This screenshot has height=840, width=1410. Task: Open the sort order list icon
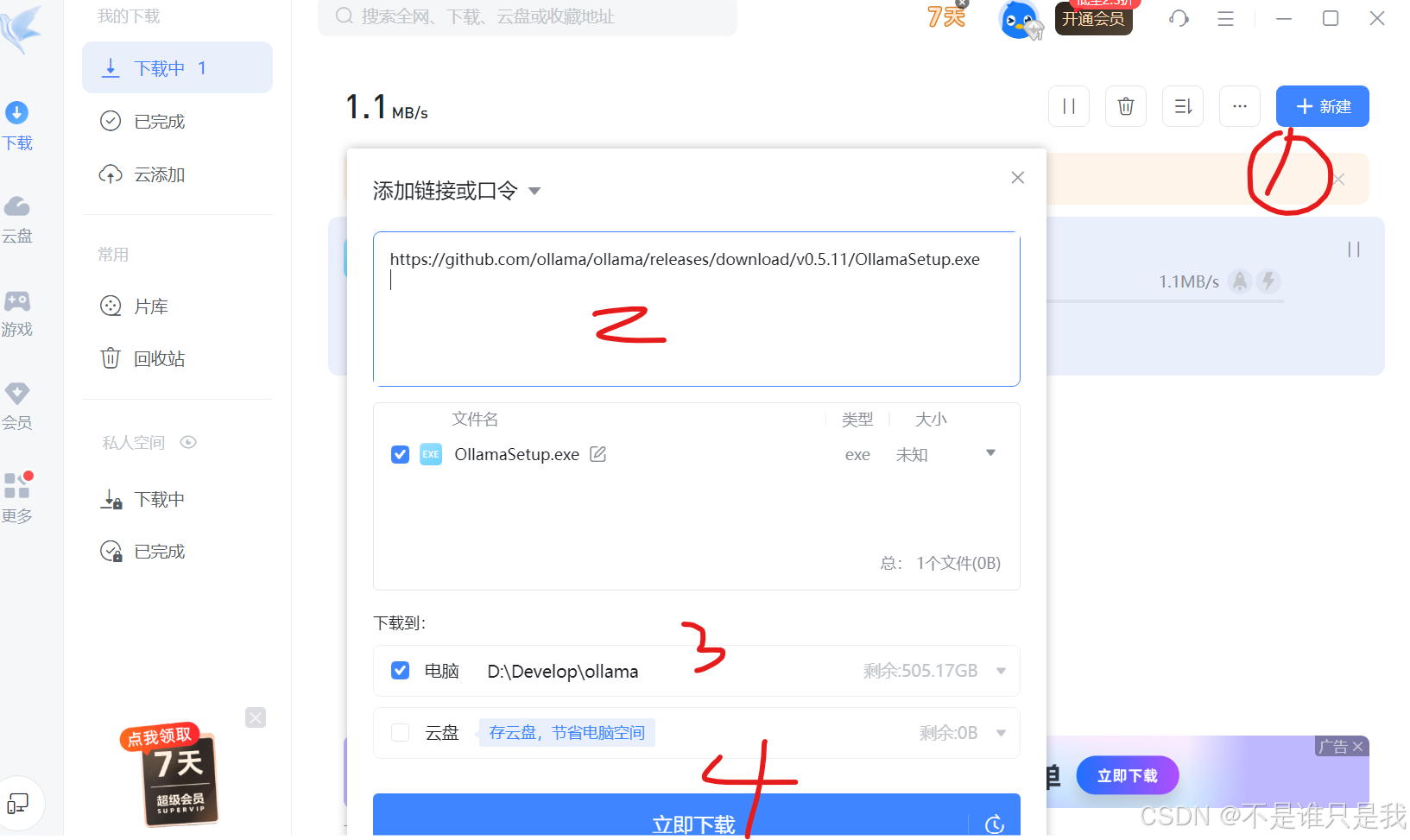coord(1183,106)
